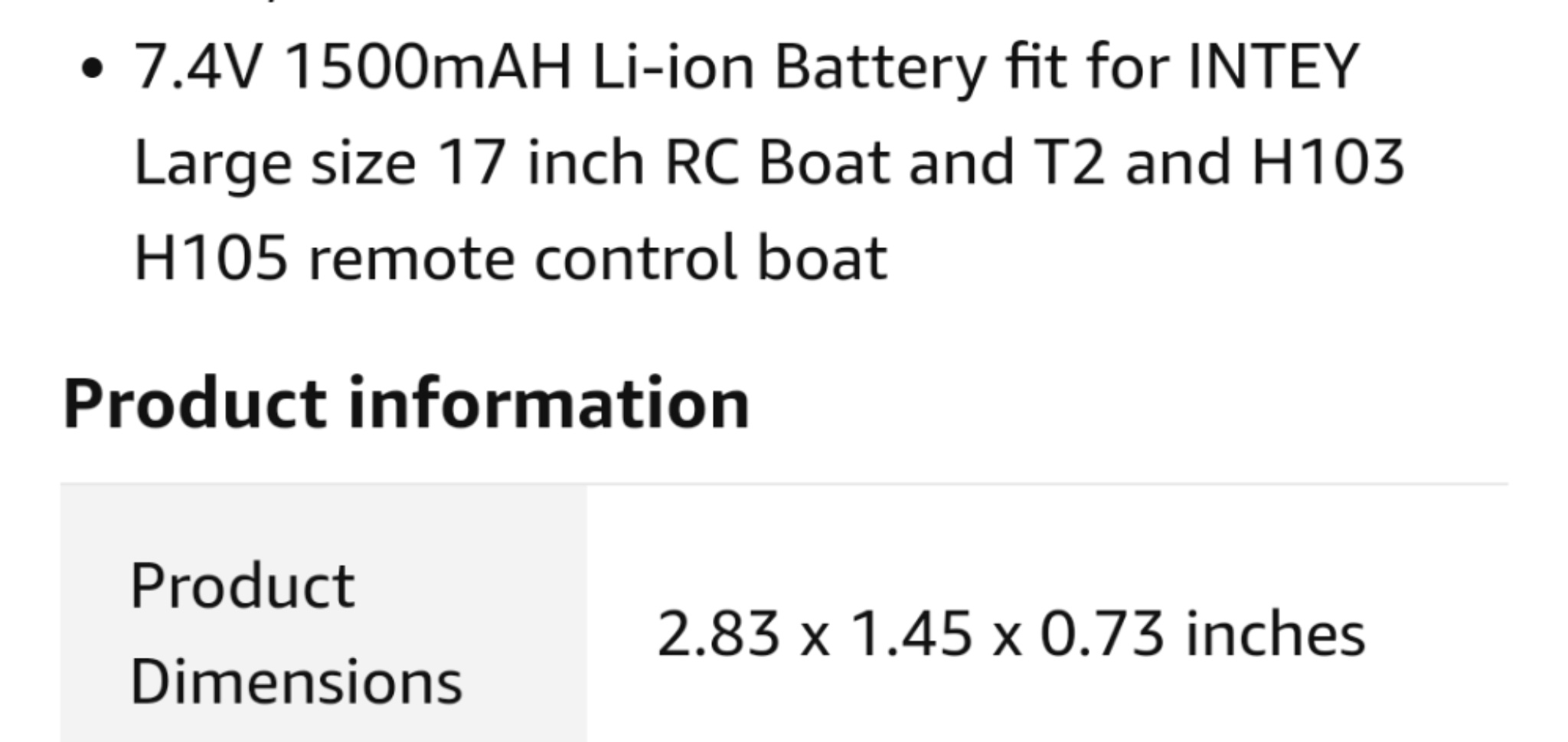Image resolution: width=1568 pixels, height=742 pixels.
Task: Click the divider line above the table
Action: [784, 484]
